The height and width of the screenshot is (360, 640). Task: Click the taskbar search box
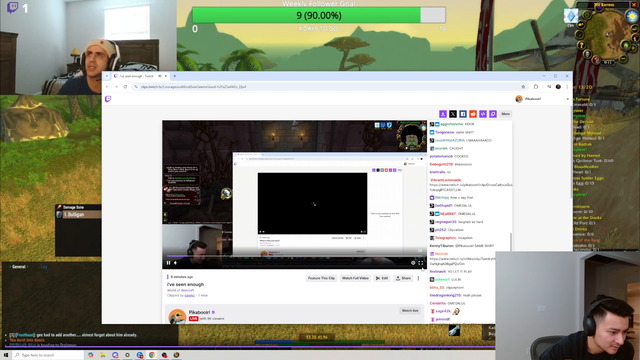(48, 355)
